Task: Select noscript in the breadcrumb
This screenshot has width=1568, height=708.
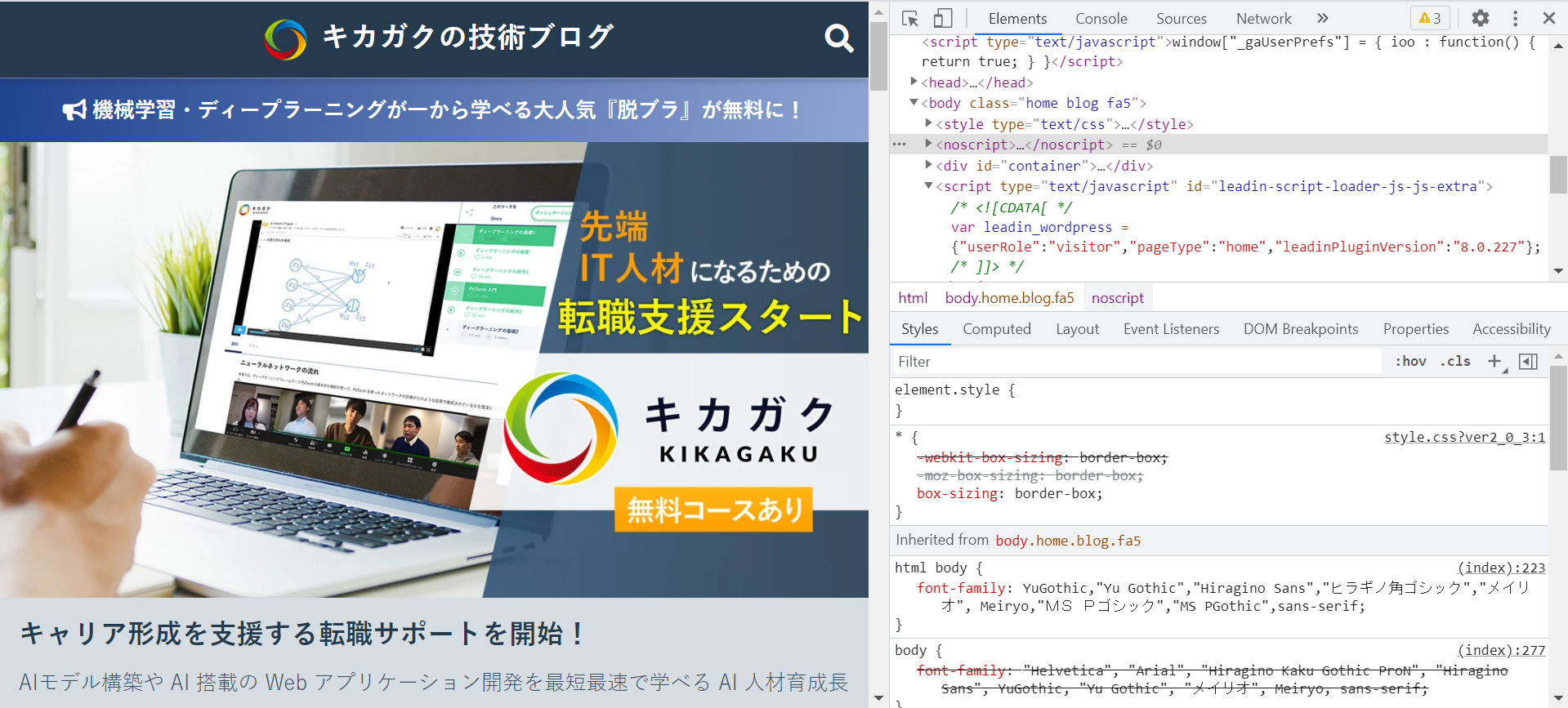Action: pos(1118,298)
